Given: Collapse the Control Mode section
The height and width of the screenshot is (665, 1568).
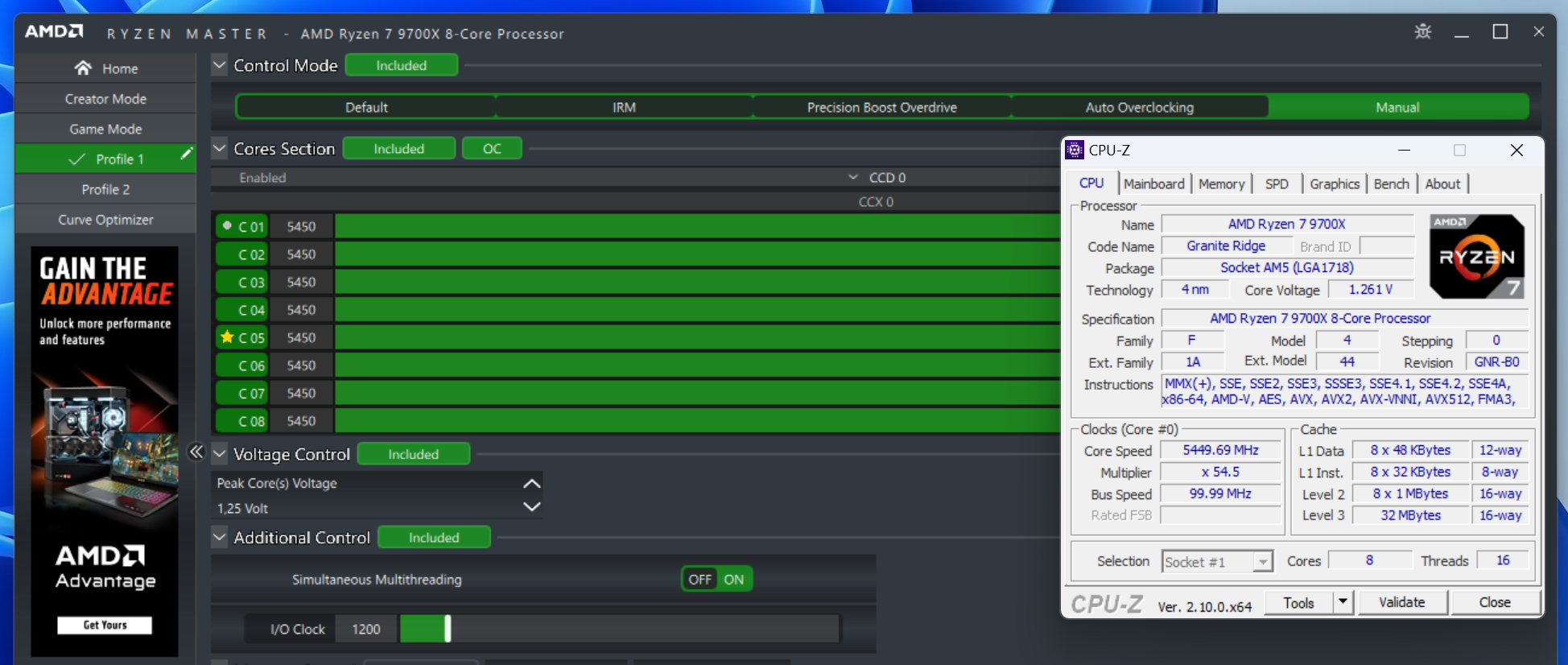Looking at the screenshot, I should pyautogui.click(x=219, y=64).
